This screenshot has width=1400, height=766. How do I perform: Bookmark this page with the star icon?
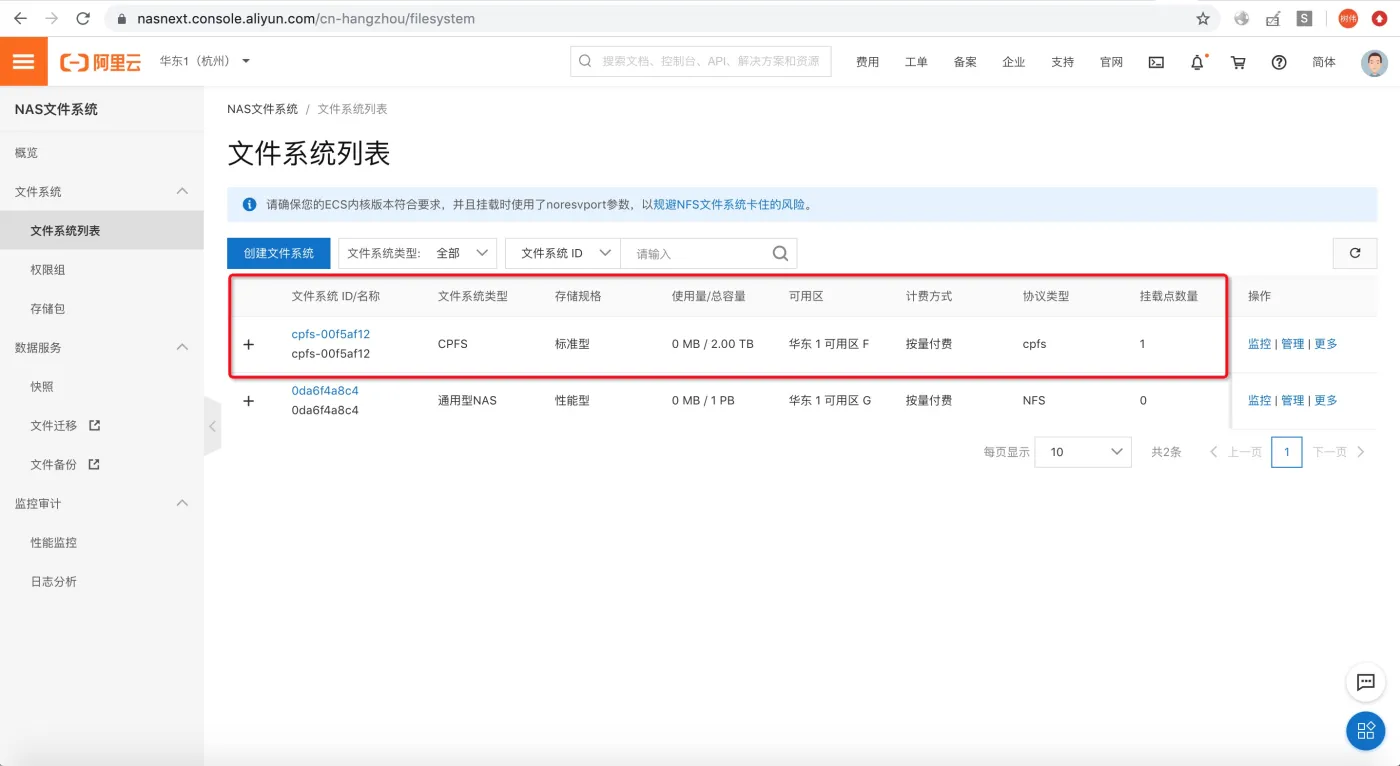pos(1203,18)
